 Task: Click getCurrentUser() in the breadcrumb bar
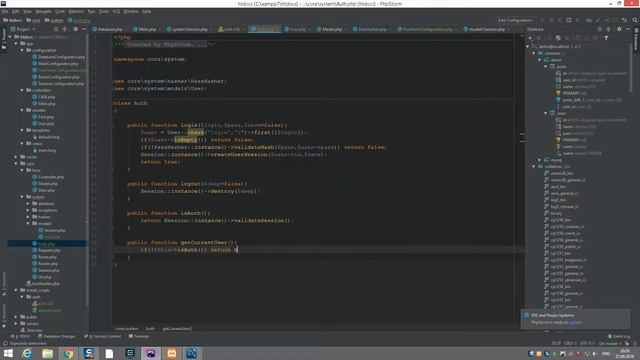pos(177,329)
